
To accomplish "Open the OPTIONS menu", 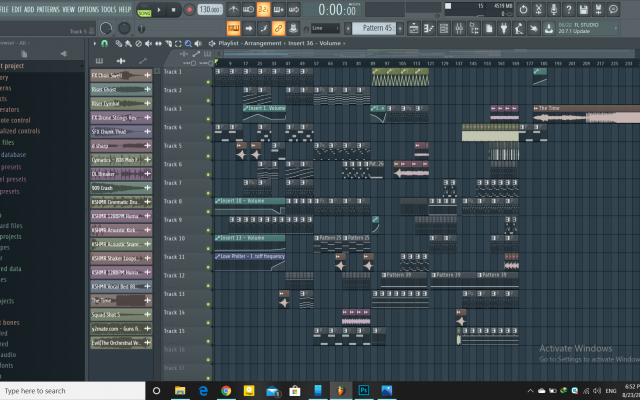I will point(88,9).
